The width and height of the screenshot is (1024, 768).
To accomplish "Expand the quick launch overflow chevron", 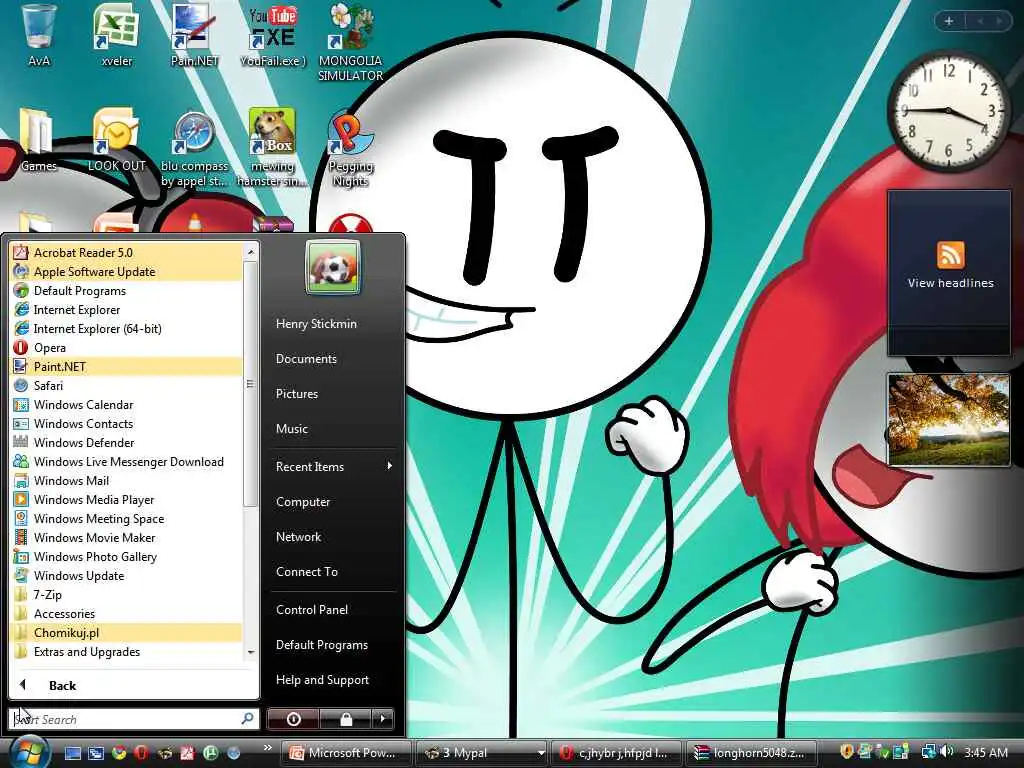I will click(267, 748).
